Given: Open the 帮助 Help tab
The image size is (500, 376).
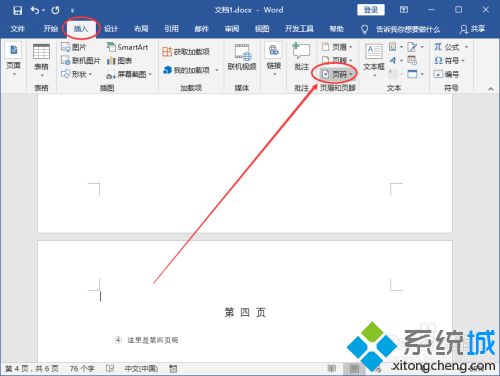Looking at the screenshot, I should (x=337, y=29).
